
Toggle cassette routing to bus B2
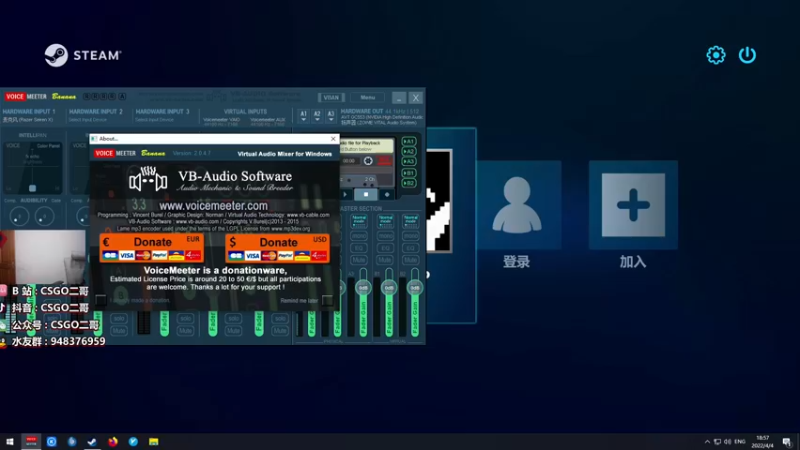(x=409, y=183)
